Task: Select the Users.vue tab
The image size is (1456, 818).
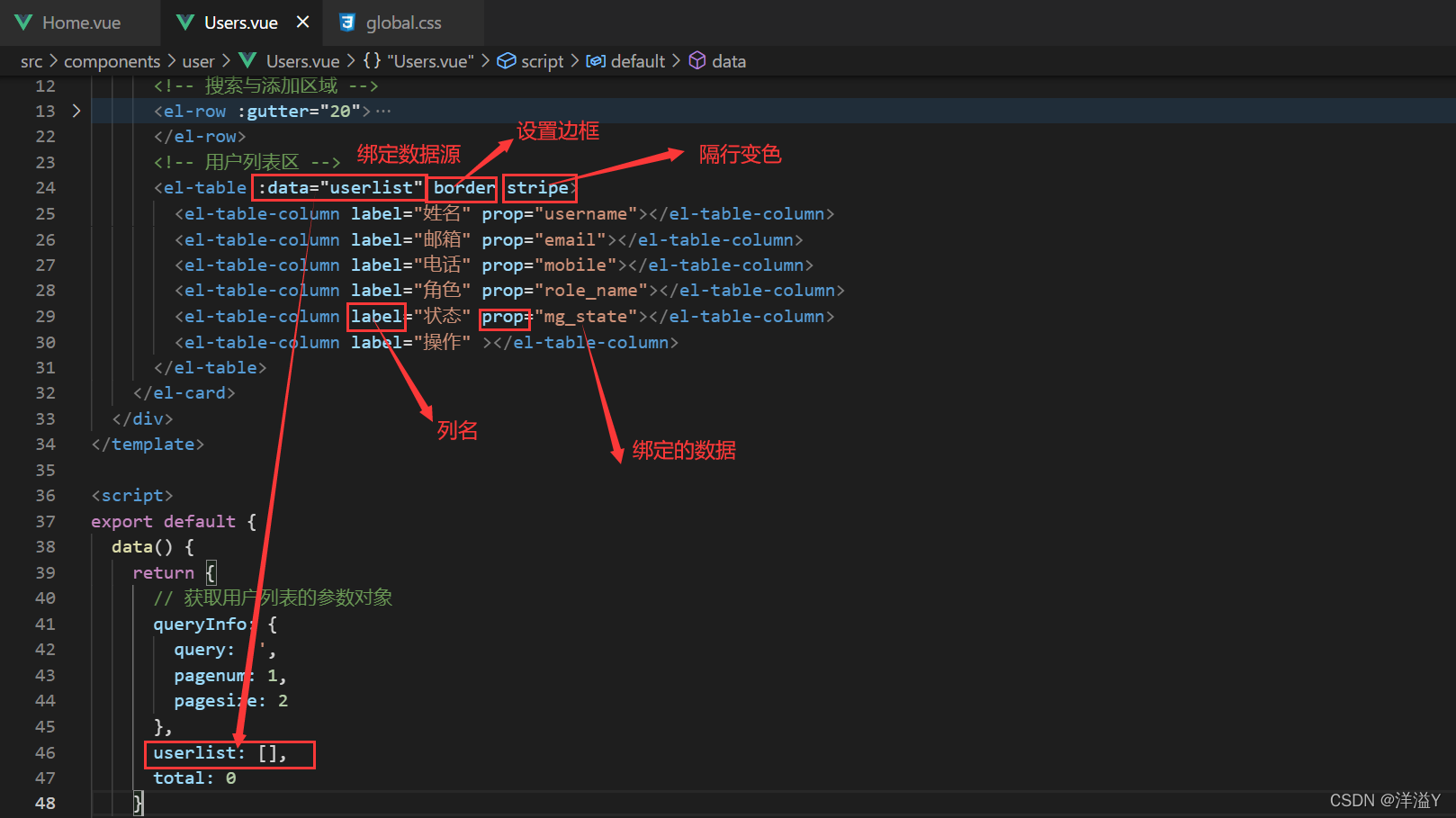Action: (240, 22)
